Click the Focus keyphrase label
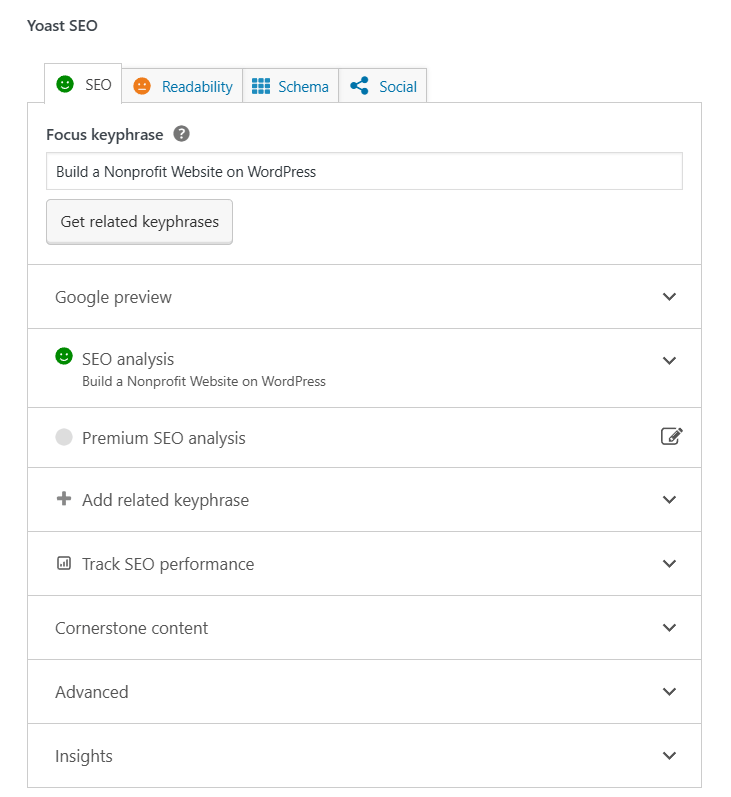Image resolution: width=731 pixels, height=797 pixels. click(x=105, y=135)
